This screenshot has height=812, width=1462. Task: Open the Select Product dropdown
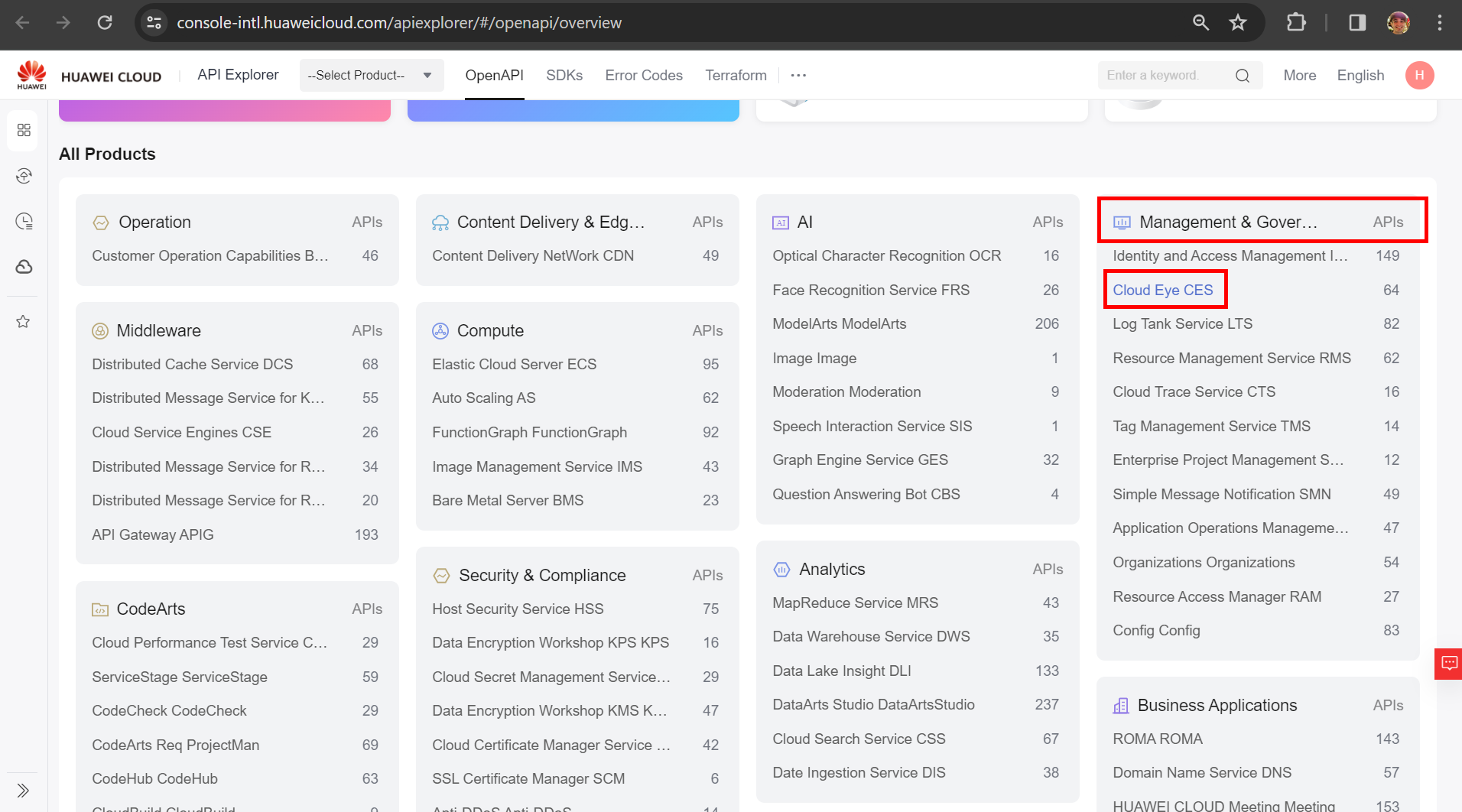pos(371,75)
